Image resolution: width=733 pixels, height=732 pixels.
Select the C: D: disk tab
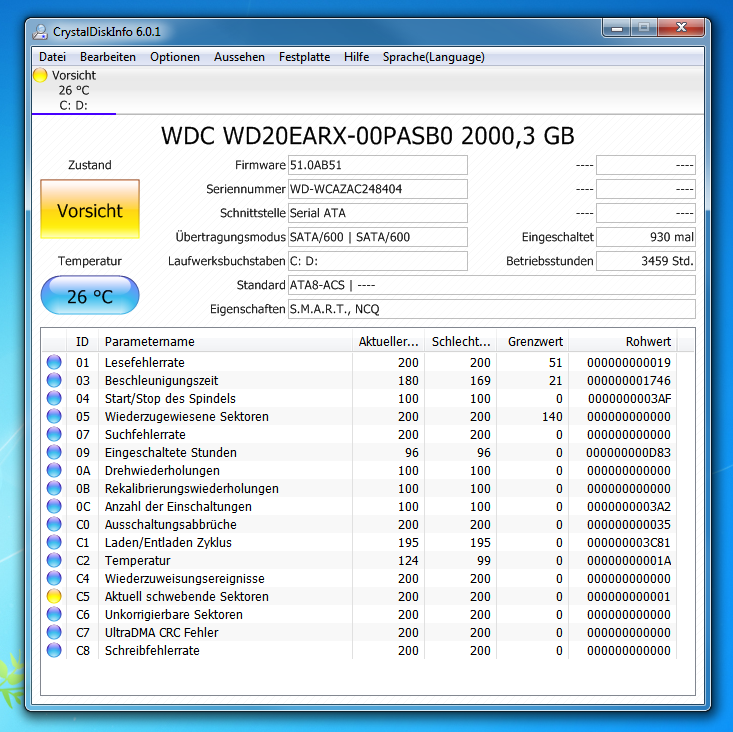74,90
